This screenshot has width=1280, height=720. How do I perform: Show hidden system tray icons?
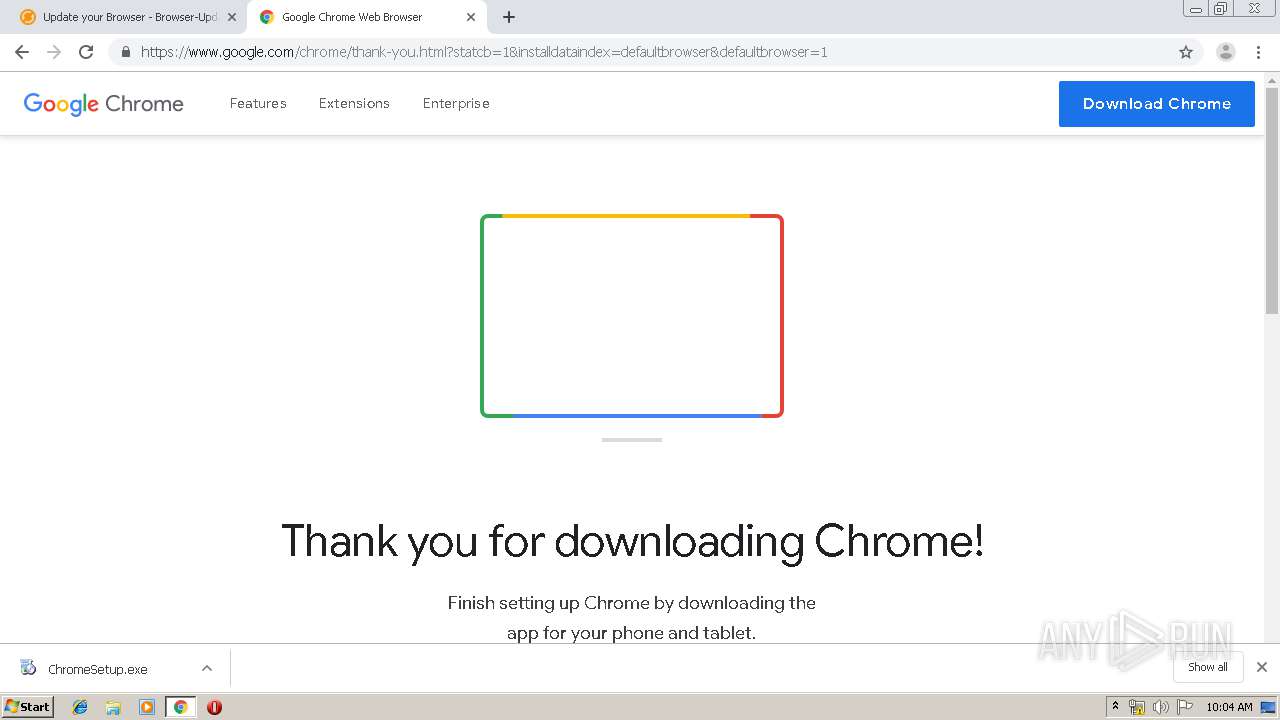coord(1115,706)
